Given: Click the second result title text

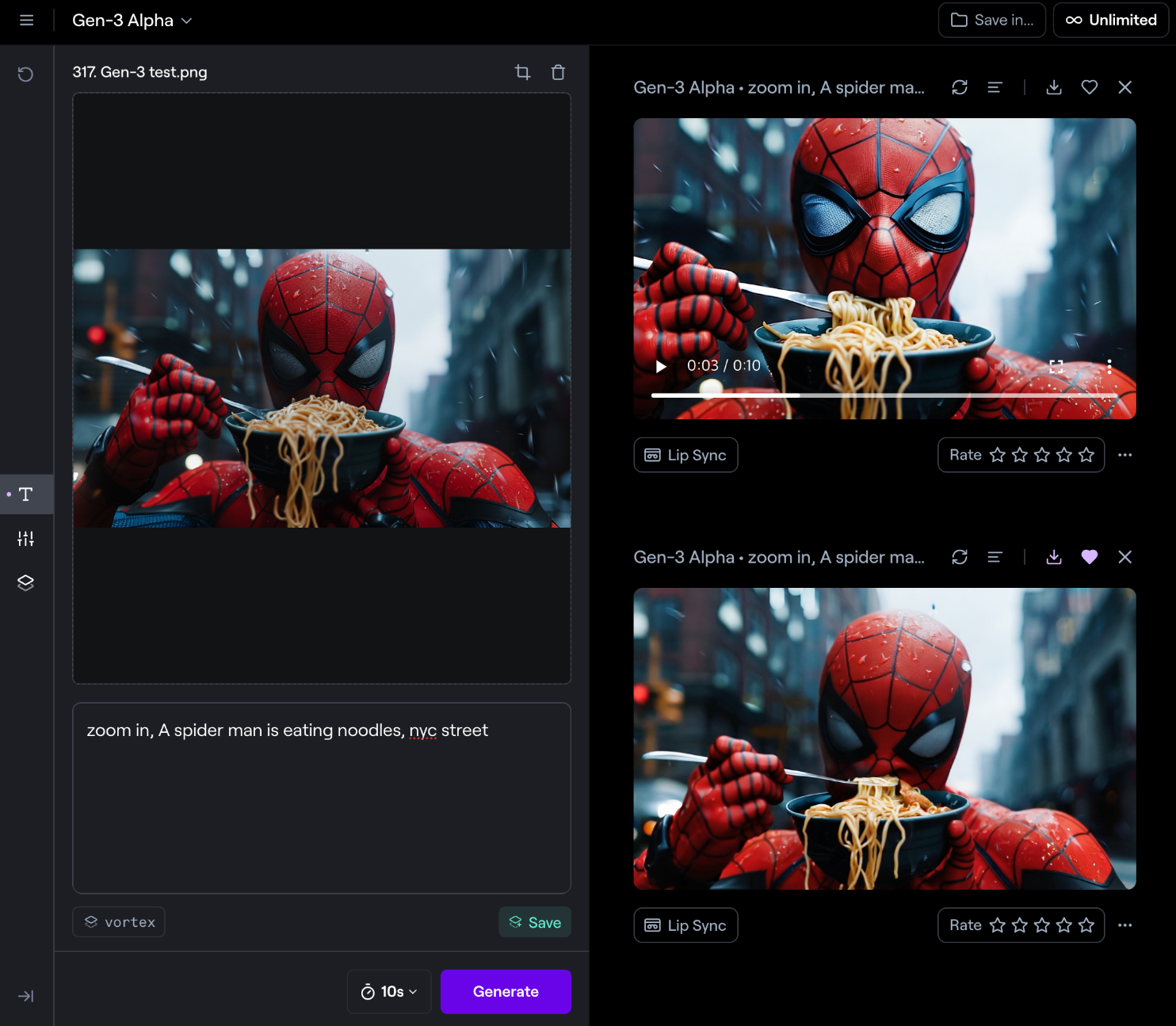Looking at the screenshot, I should coord(779,557).
